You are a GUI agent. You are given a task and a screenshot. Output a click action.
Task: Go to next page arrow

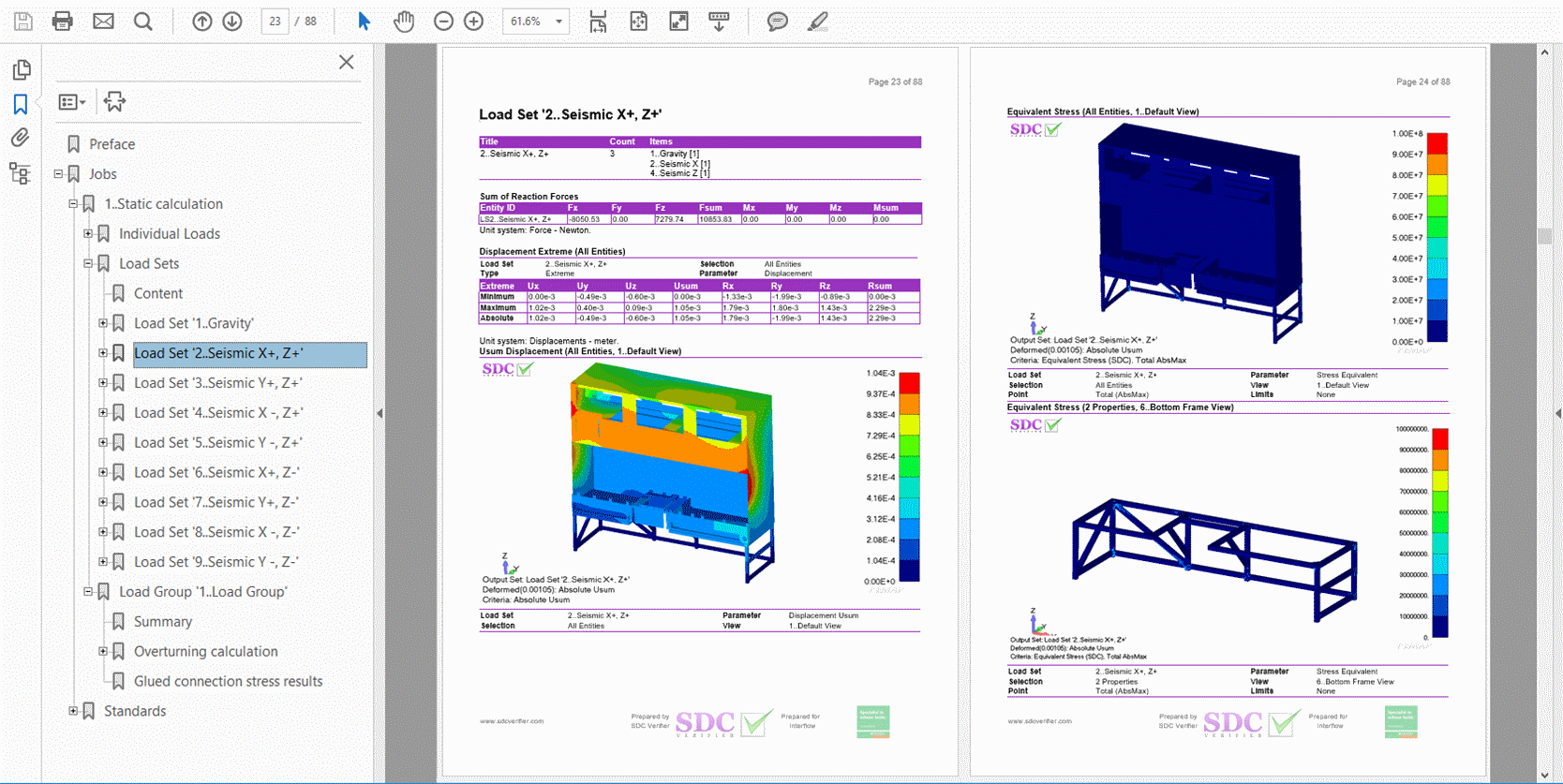(x=232, y=21)
